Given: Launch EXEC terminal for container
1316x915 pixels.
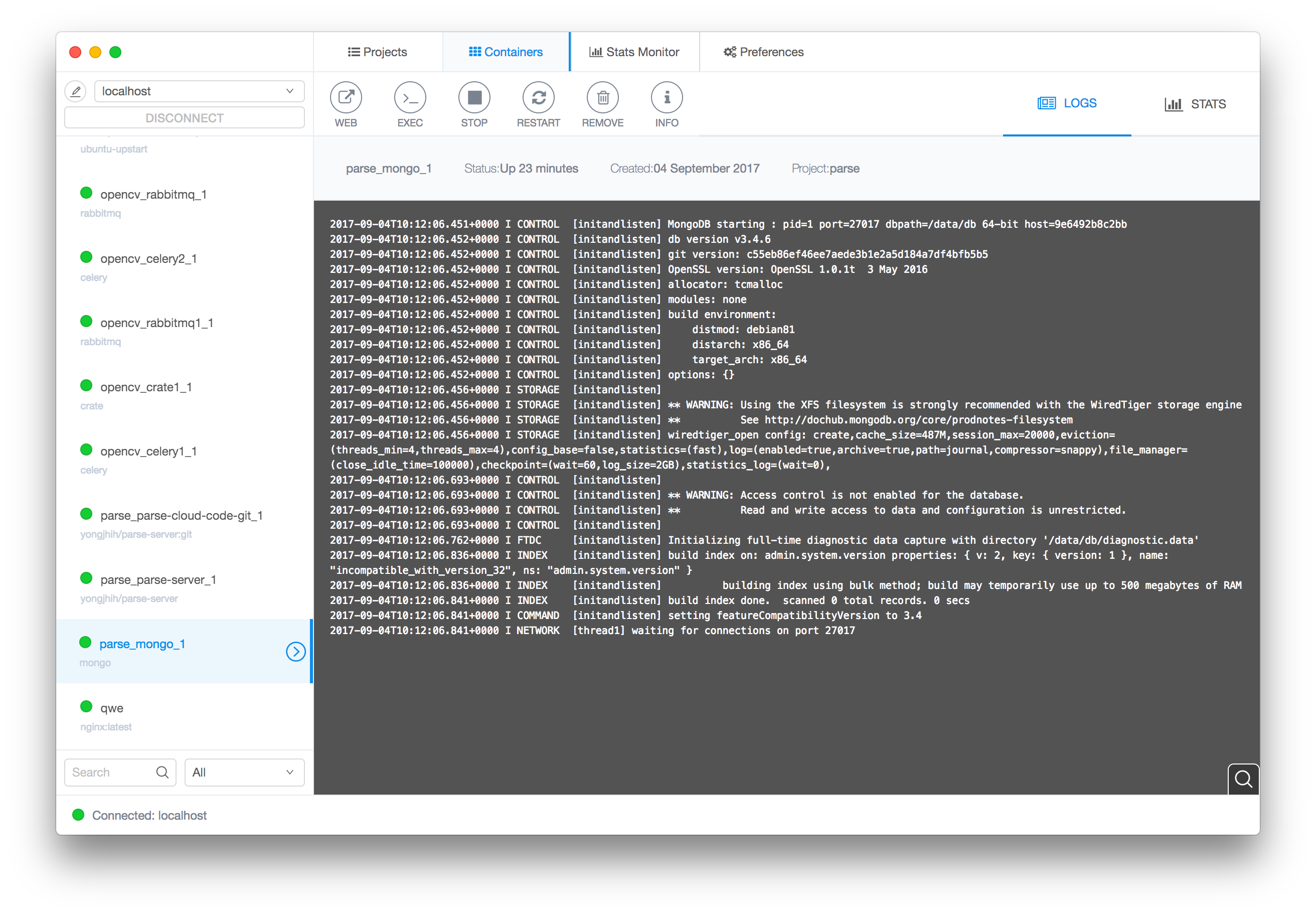Looking at the screenshot, I should (410, 97).
